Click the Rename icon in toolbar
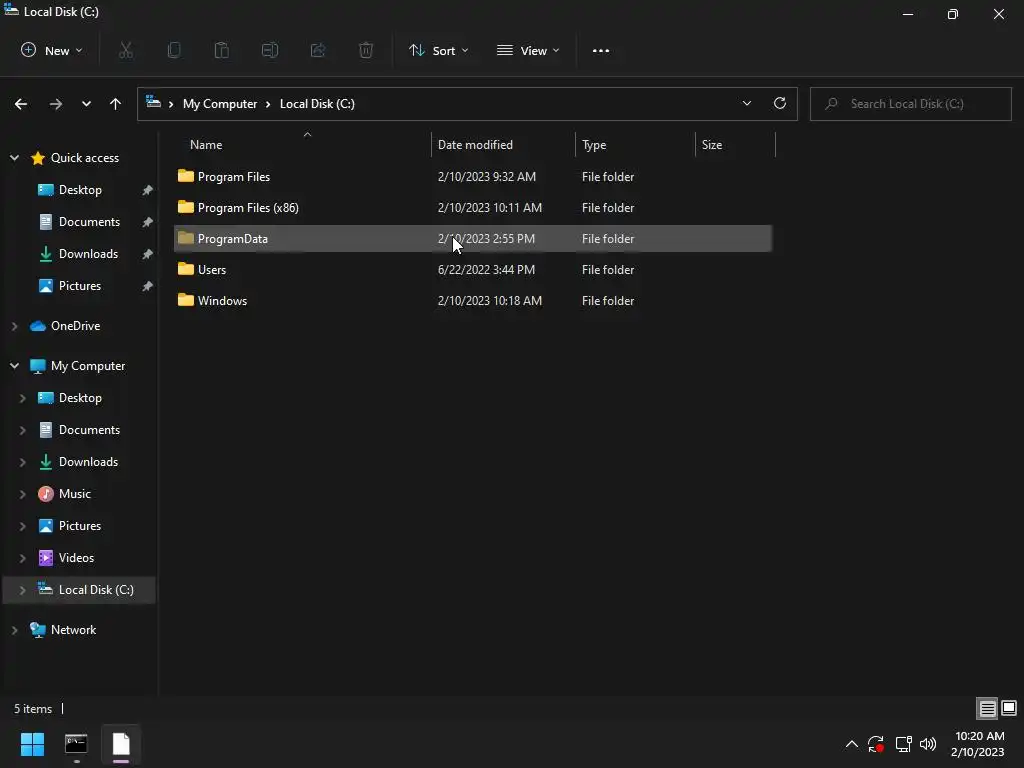Screen dimensions: 1024x768 270,50
